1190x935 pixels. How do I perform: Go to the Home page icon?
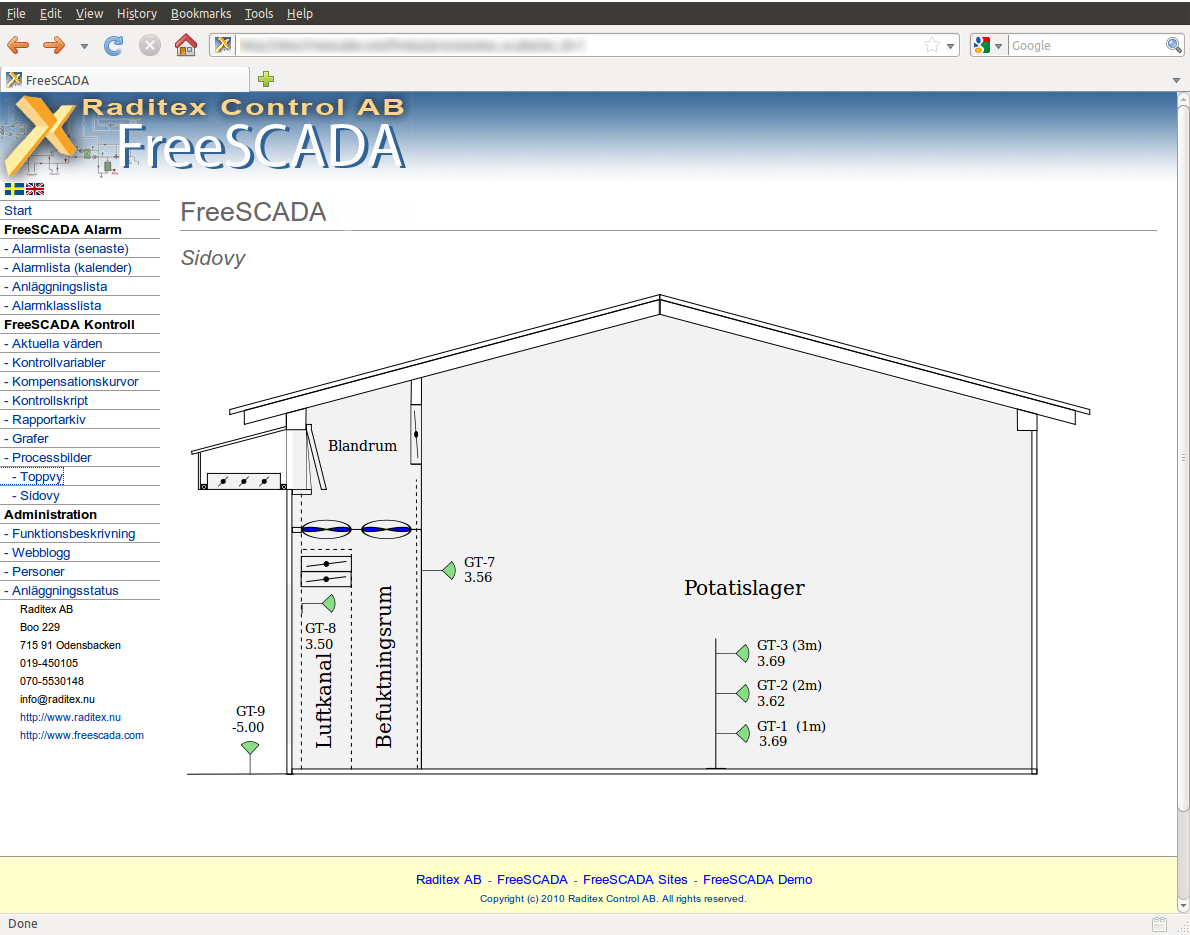coord(186,45)
